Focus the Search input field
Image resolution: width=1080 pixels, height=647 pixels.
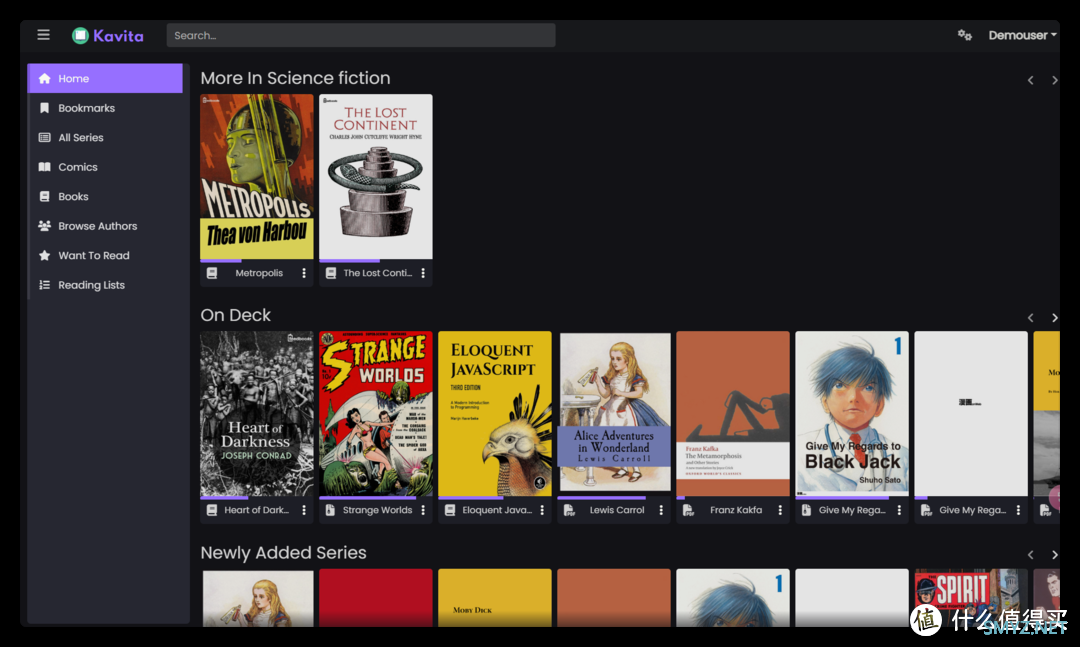pyautogui.click(x=361, y=35)
